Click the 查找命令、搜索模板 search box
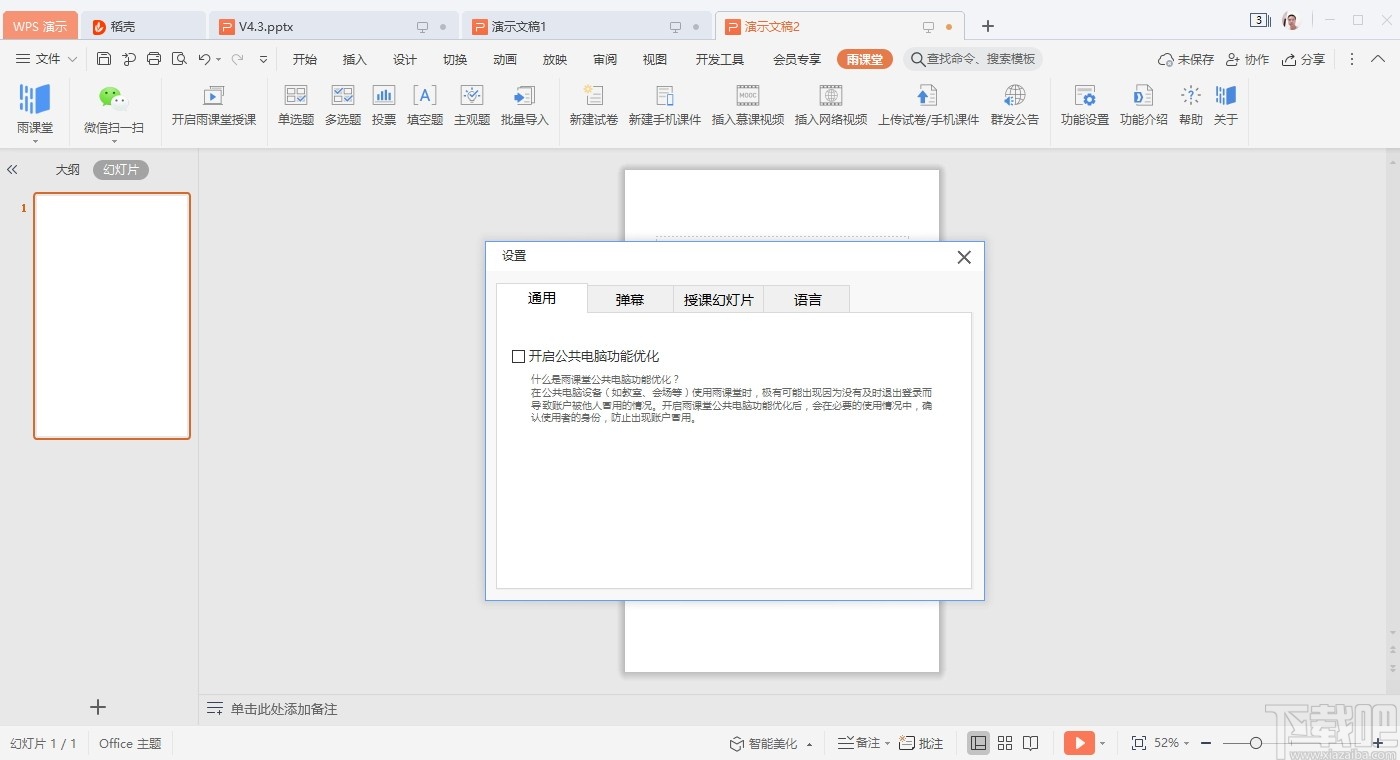Screen dimensions: 1400x760 click(x=973, y=59)
